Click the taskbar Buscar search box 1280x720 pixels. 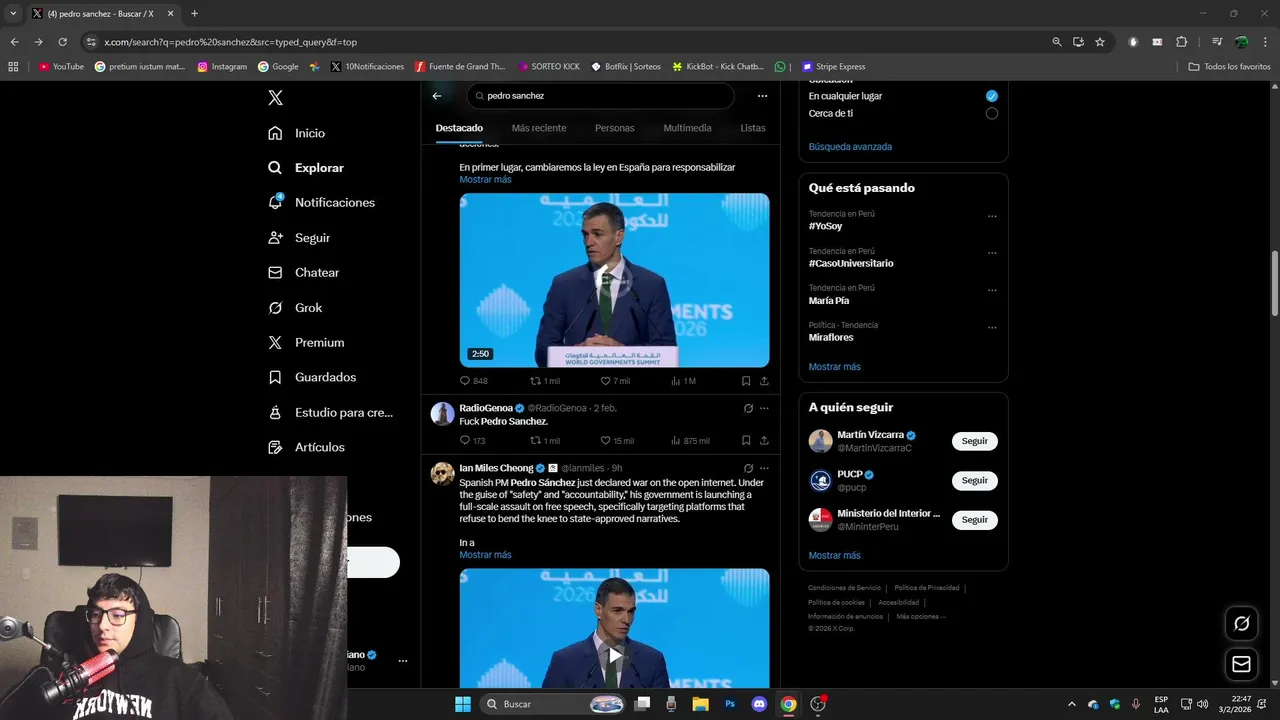(x=556, y=704)
